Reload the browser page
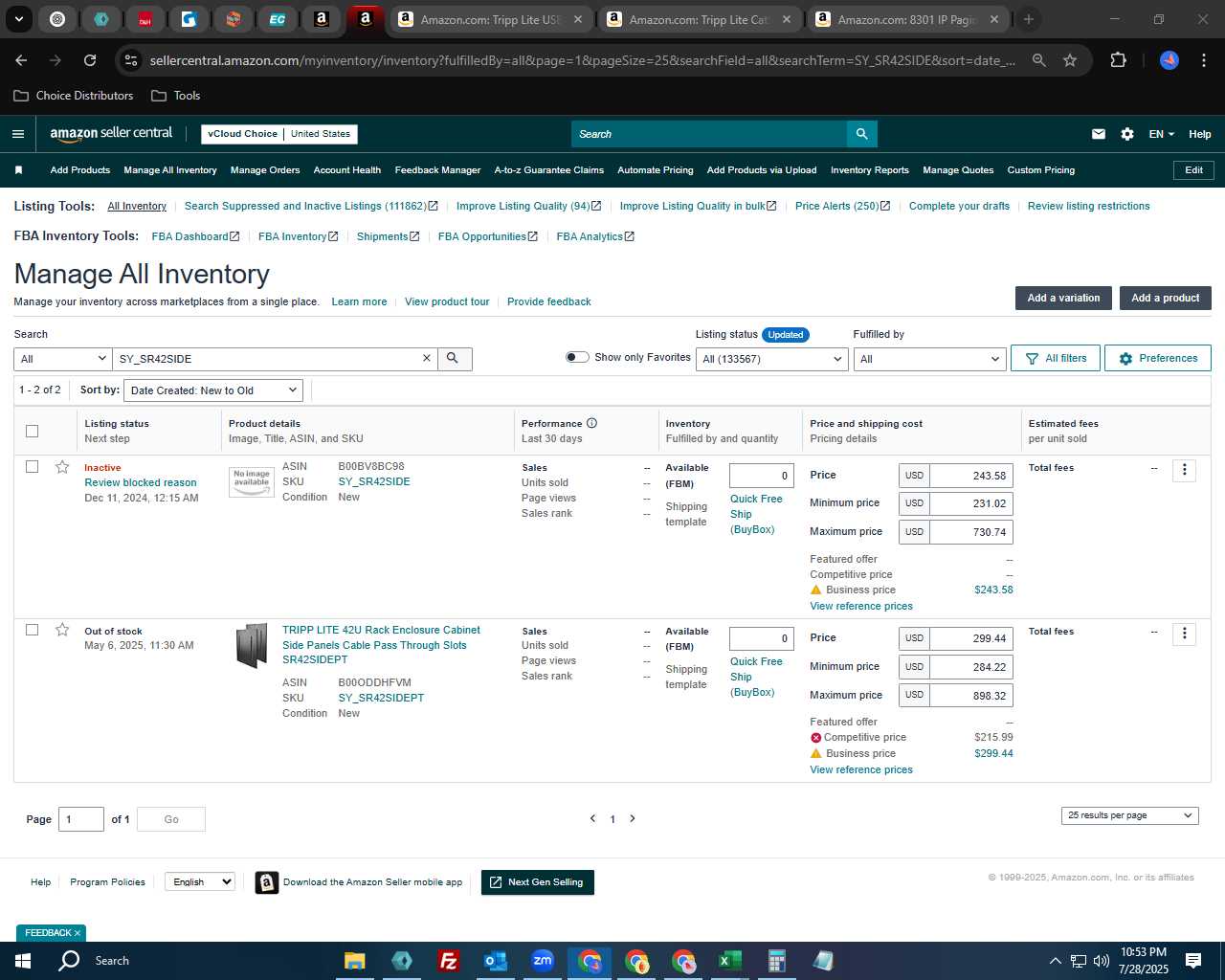 [x=90, y=60]
